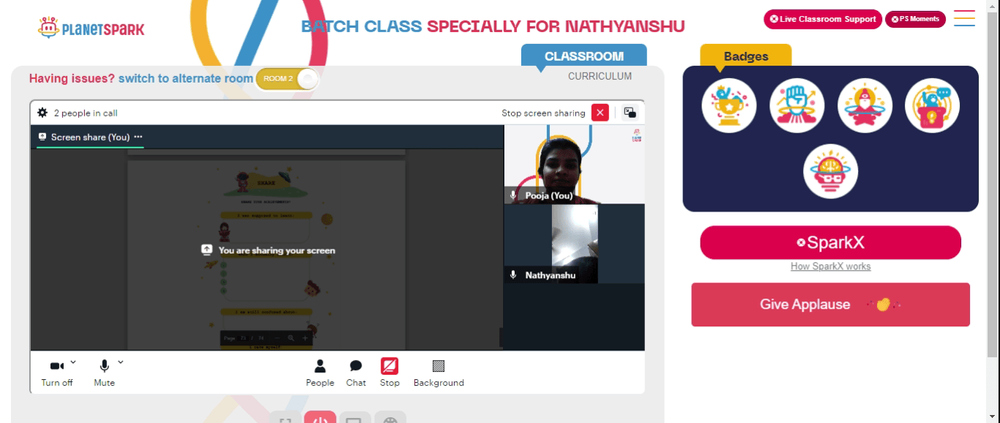This screenshot has height=423, width=1000.
Task: Expand the camera options chevron
Action: point(73,362)
